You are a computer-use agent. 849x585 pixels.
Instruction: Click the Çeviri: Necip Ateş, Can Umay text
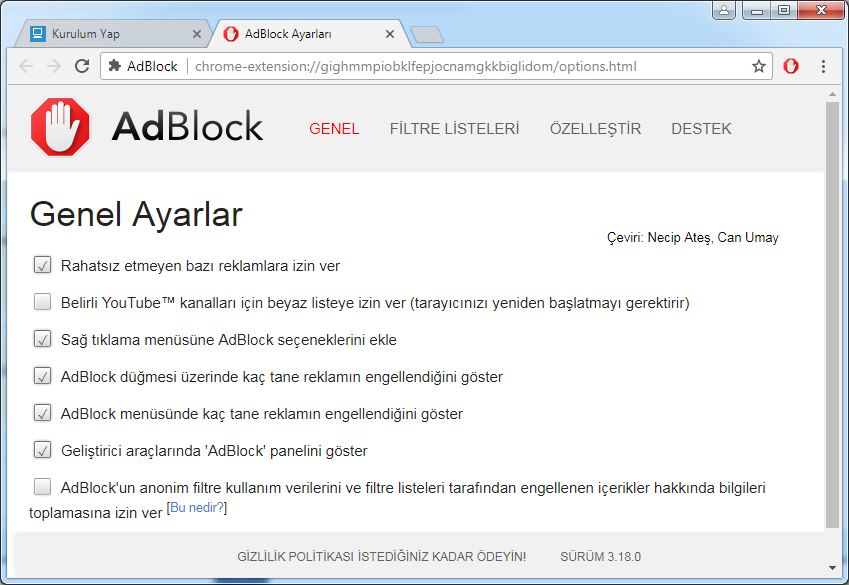click(x=693, y=237)
